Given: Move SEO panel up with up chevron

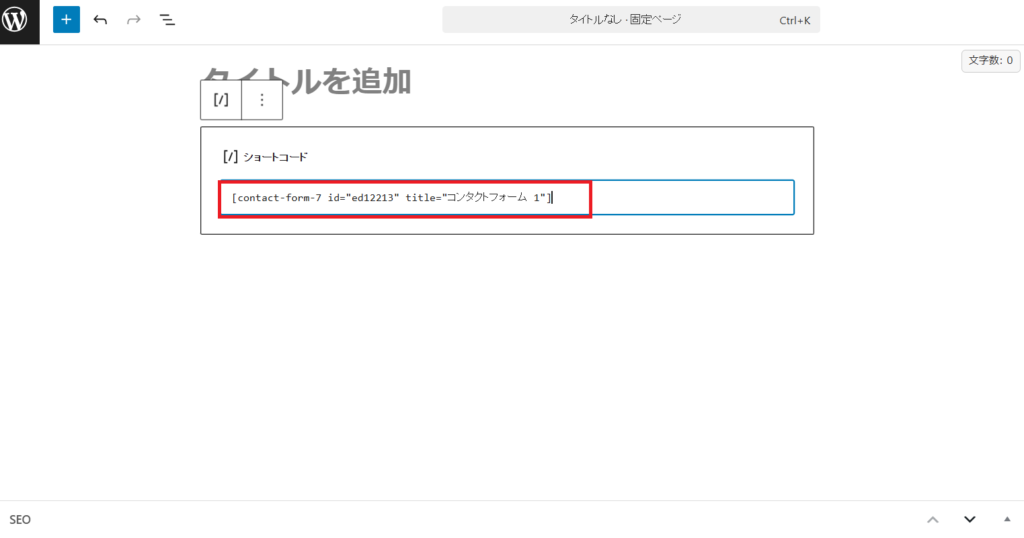Looking at the screenshot, I should point(932,520).
